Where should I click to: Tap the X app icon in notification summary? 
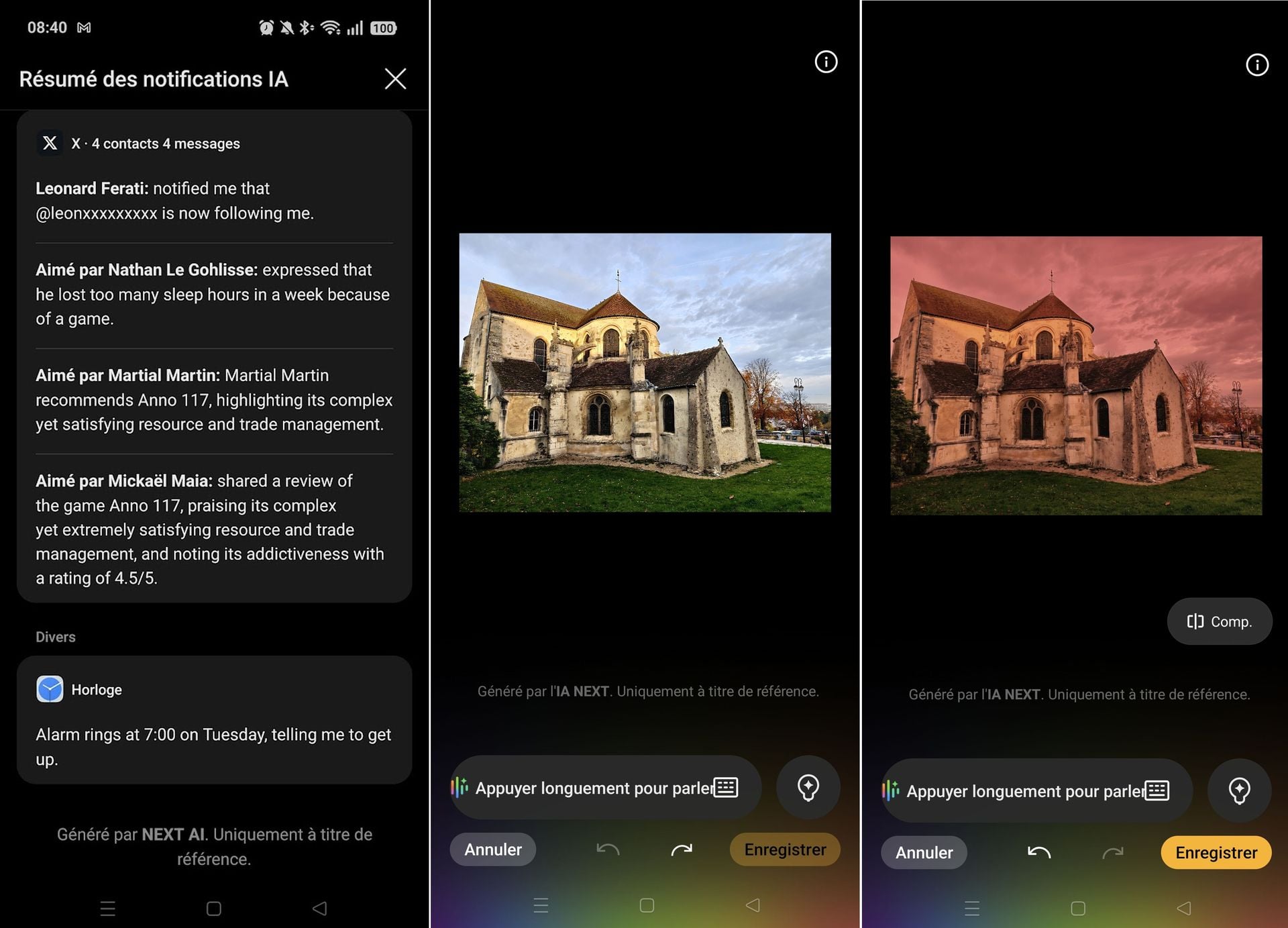tap(50, 143)
